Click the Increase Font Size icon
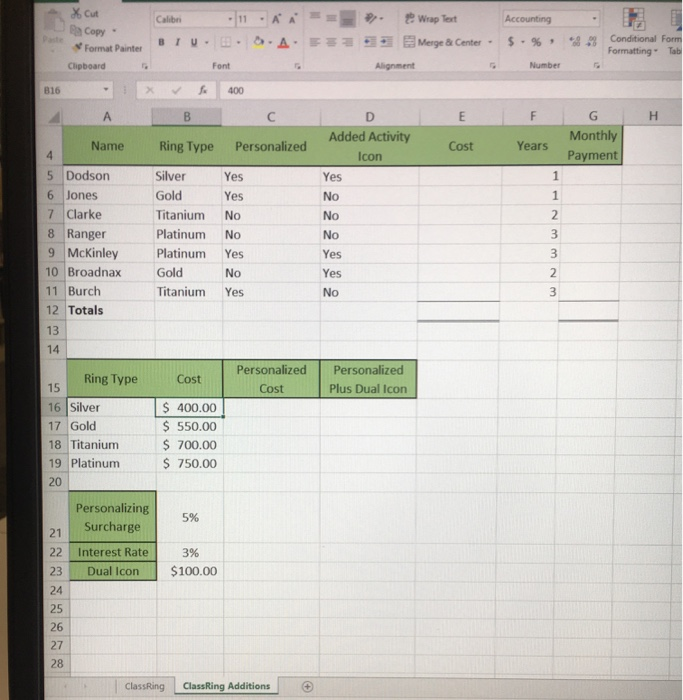 click(x=277, y=19)
